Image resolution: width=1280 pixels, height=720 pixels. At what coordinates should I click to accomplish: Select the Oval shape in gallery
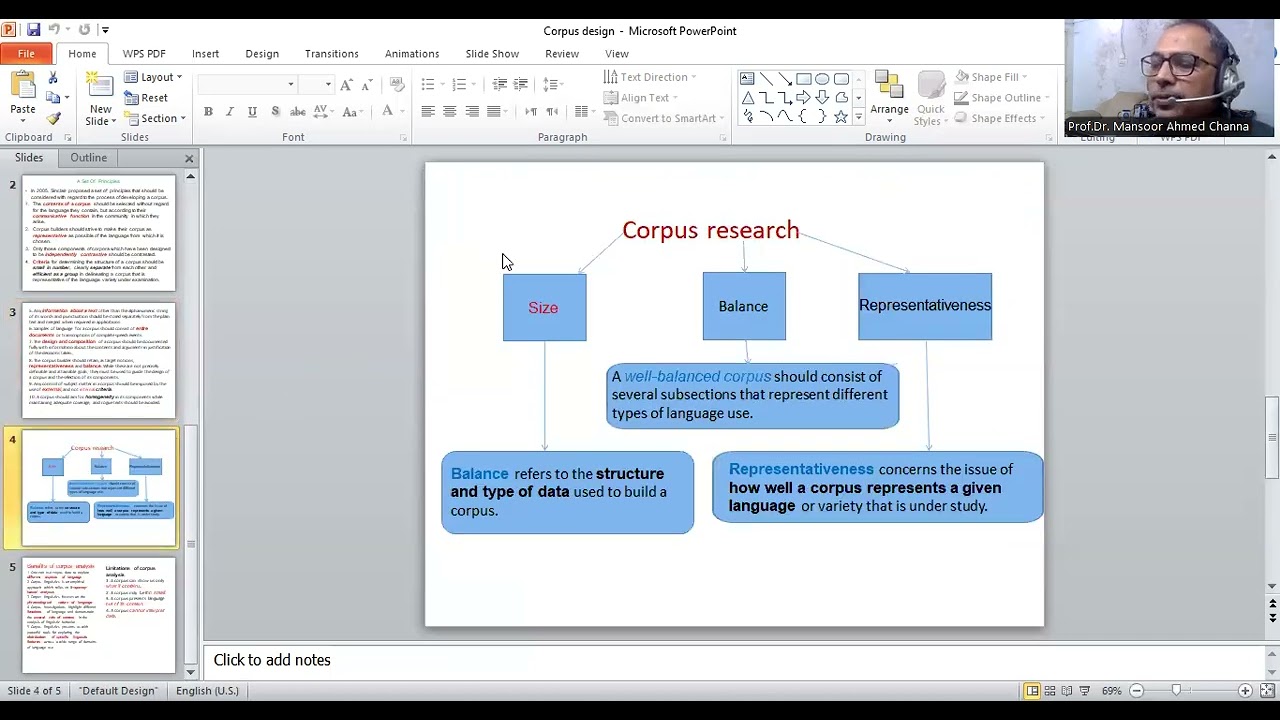(822, 79)
